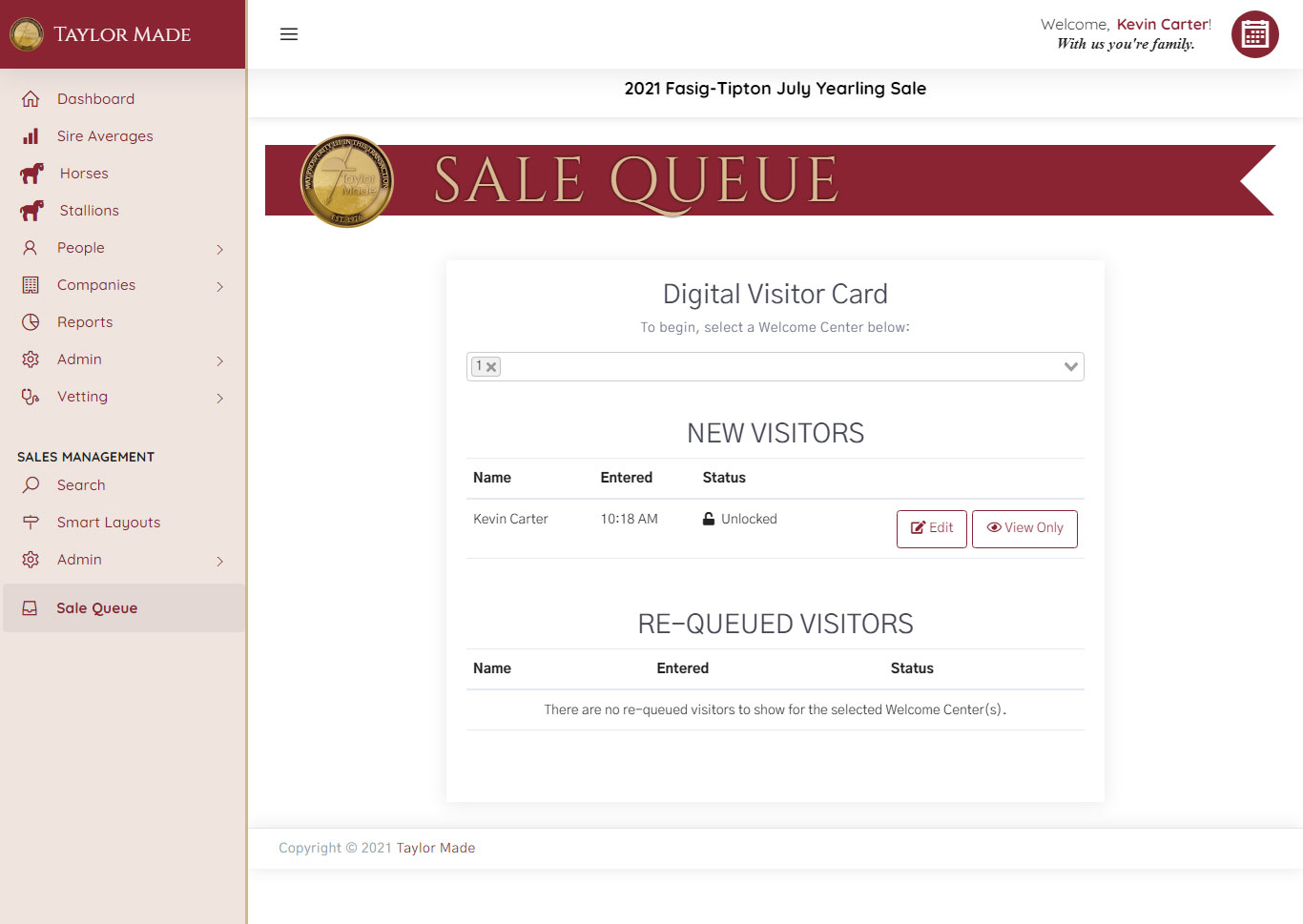Open the Taylor Made footer link
The image size is (1303, 924).
point(435,848)
